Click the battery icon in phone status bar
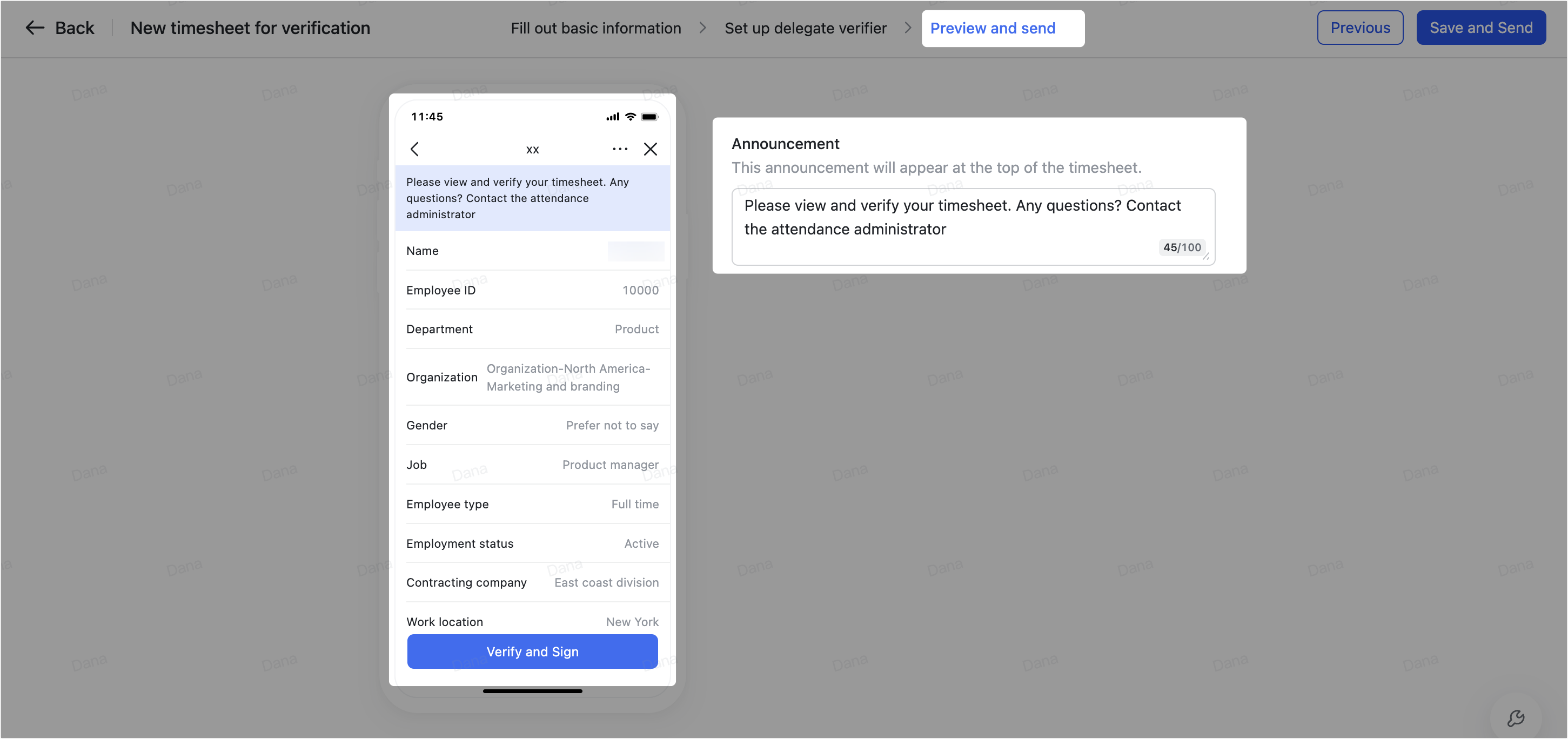Viewport: 1568px width, 739px height. (x=649, y=117)
